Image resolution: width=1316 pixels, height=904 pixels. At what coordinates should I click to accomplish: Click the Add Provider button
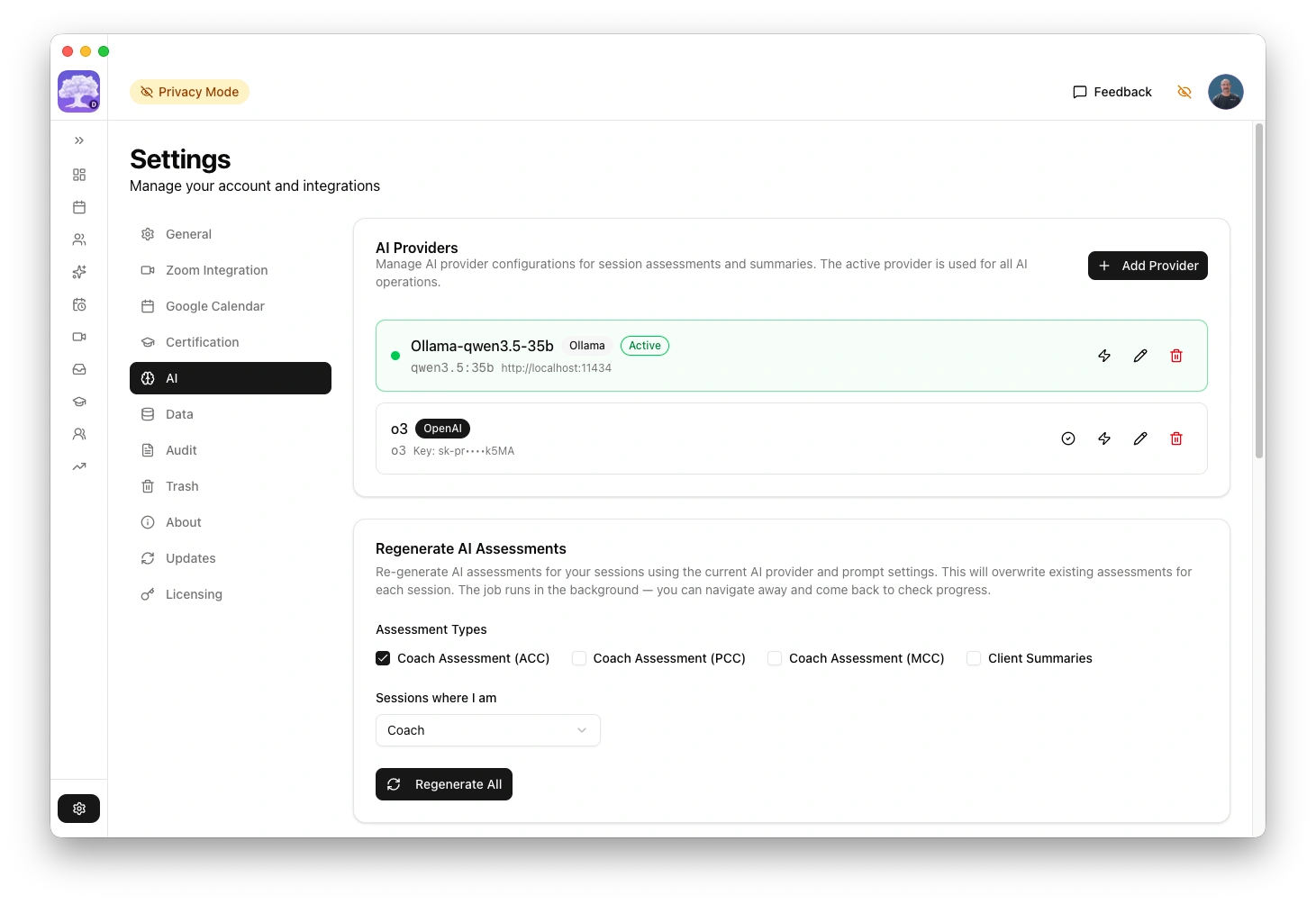[x=1148, y=265]
